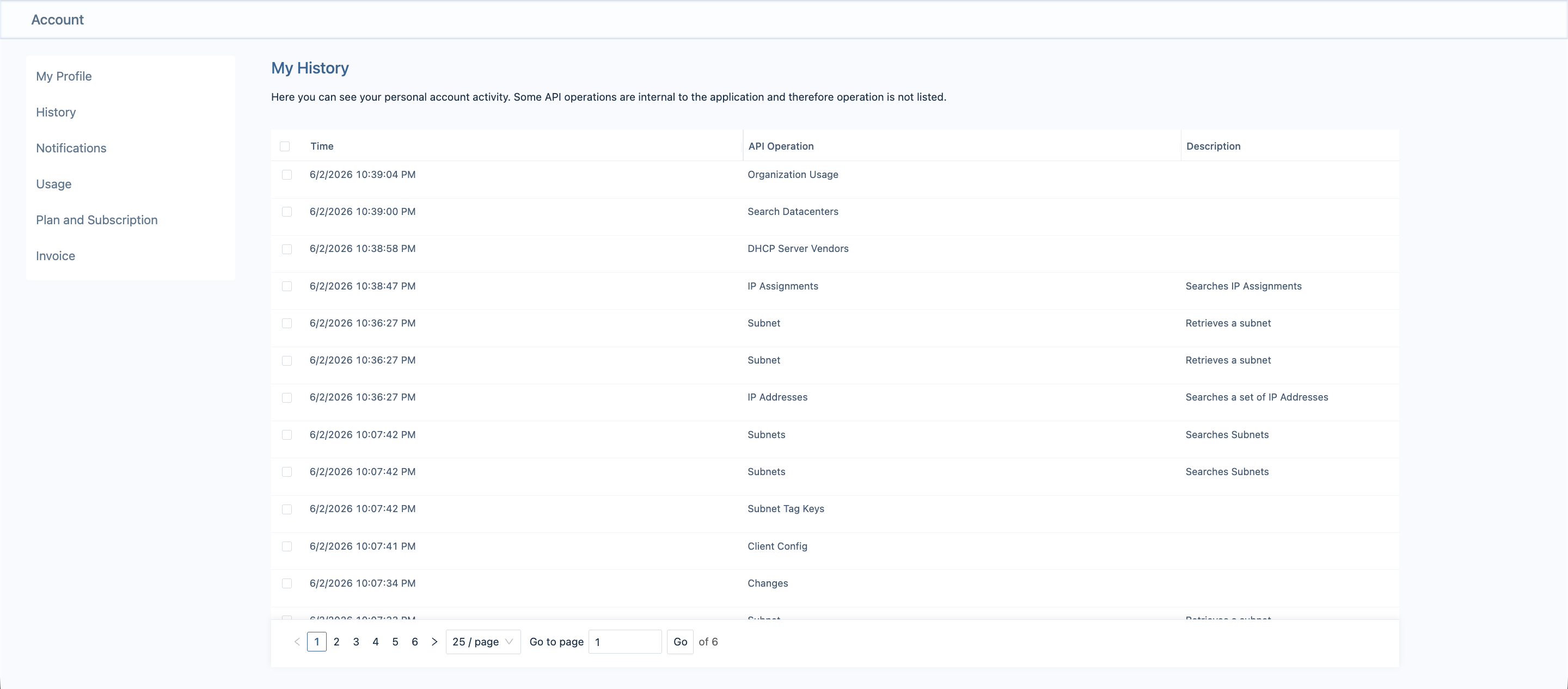Click the 6/2/2026 10:39:04 PM time cell
The width and height of the screenshot is (1568, 689).
tap(363, 175)
